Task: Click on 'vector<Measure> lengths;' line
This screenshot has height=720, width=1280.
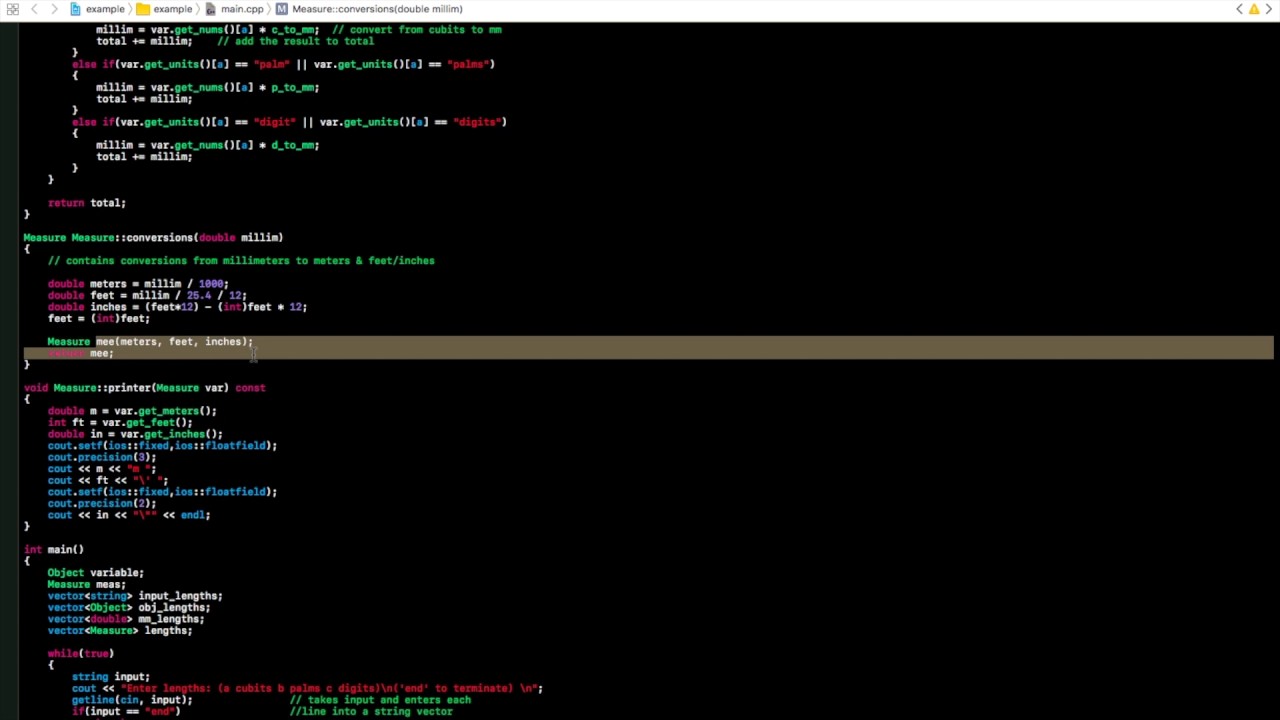Action: point(120,630)
